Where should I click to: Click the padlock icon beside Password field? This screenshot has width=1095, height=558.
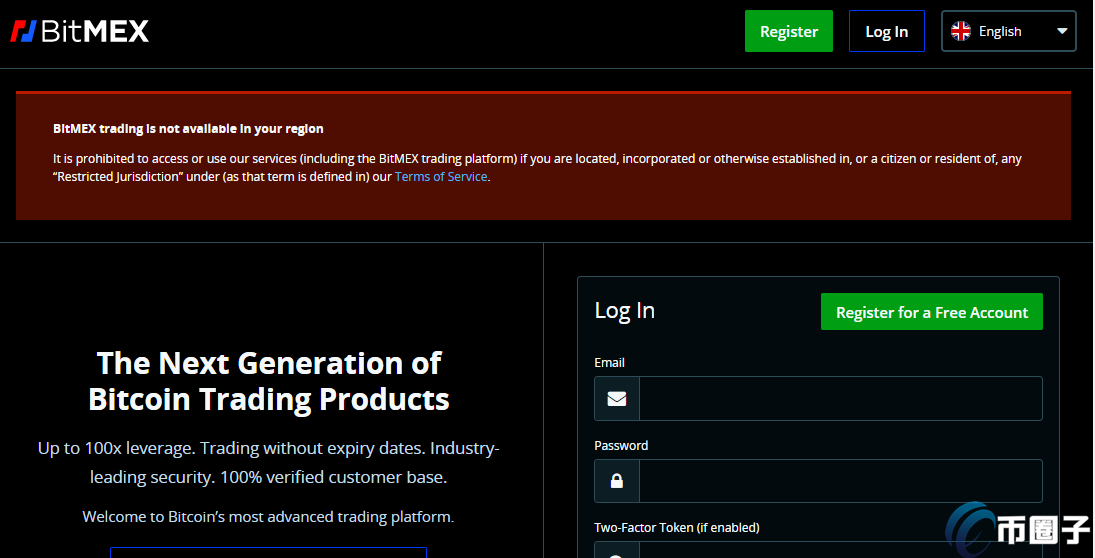pos(617,481)
